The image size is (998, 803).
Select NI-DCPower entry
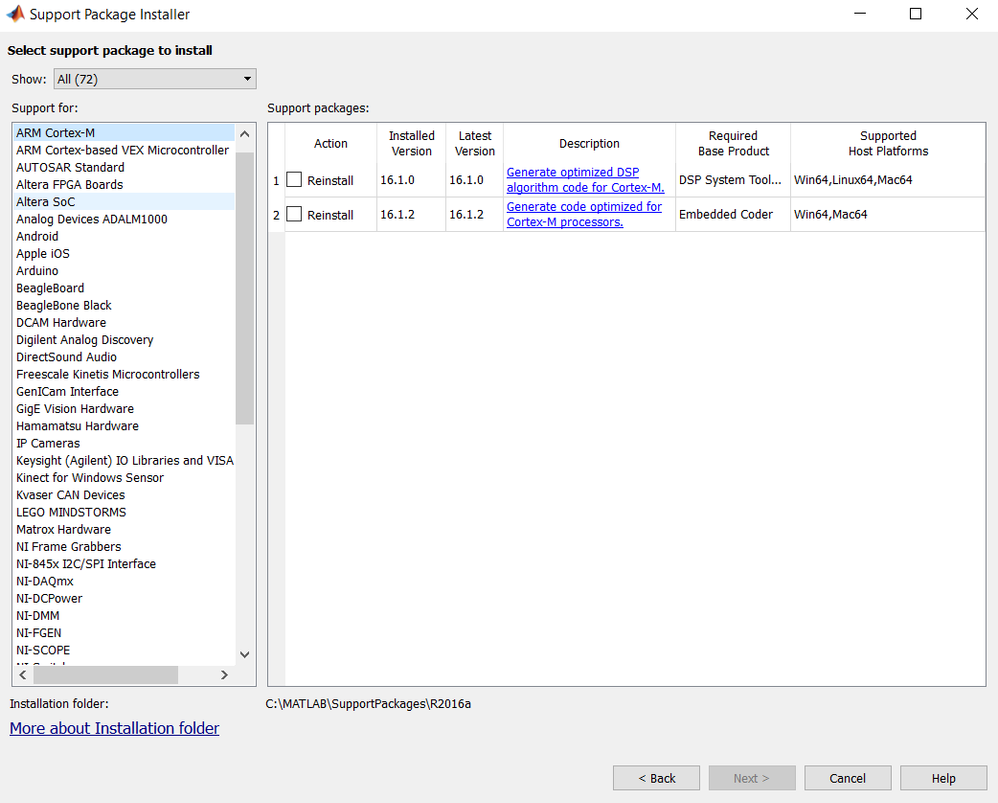[x=124, y=598]
